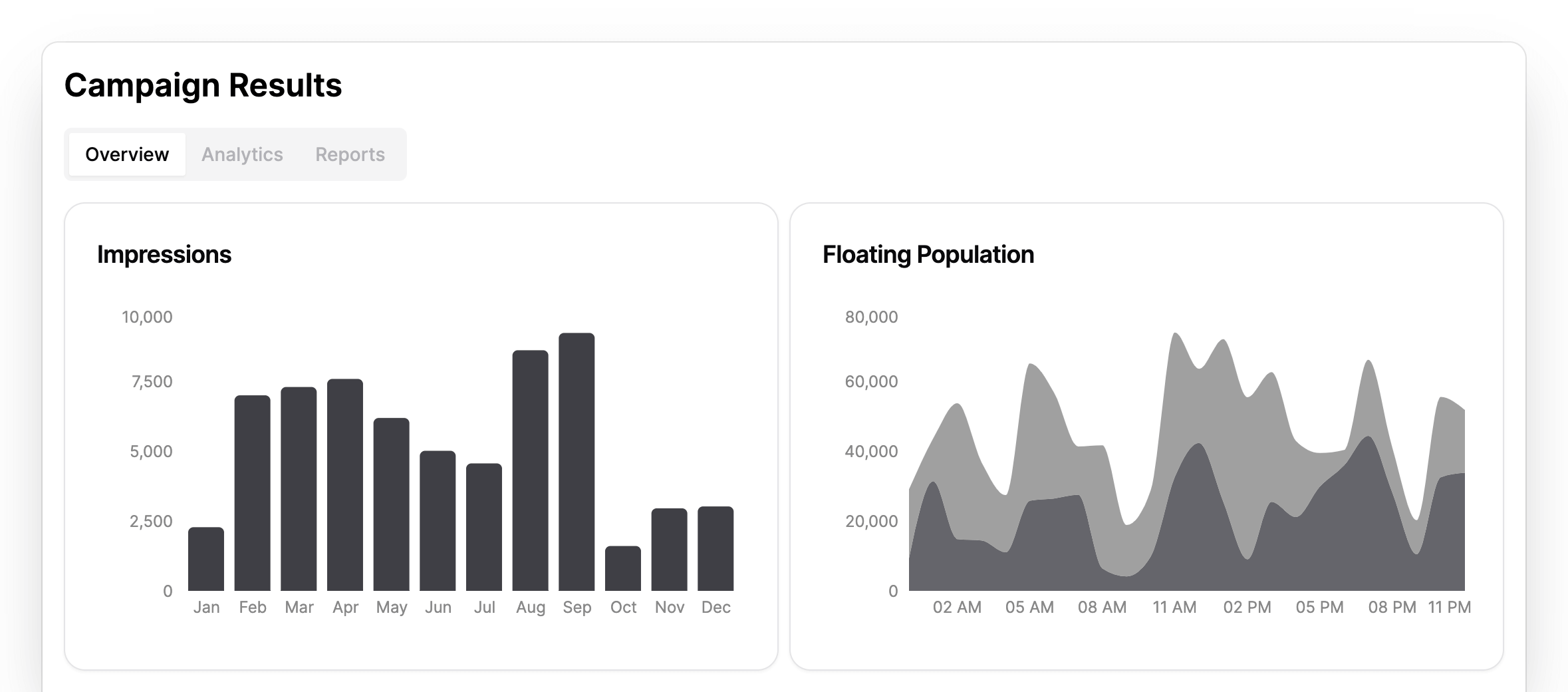
Task: Click the March bar in the chart
Action: point(299,489)
